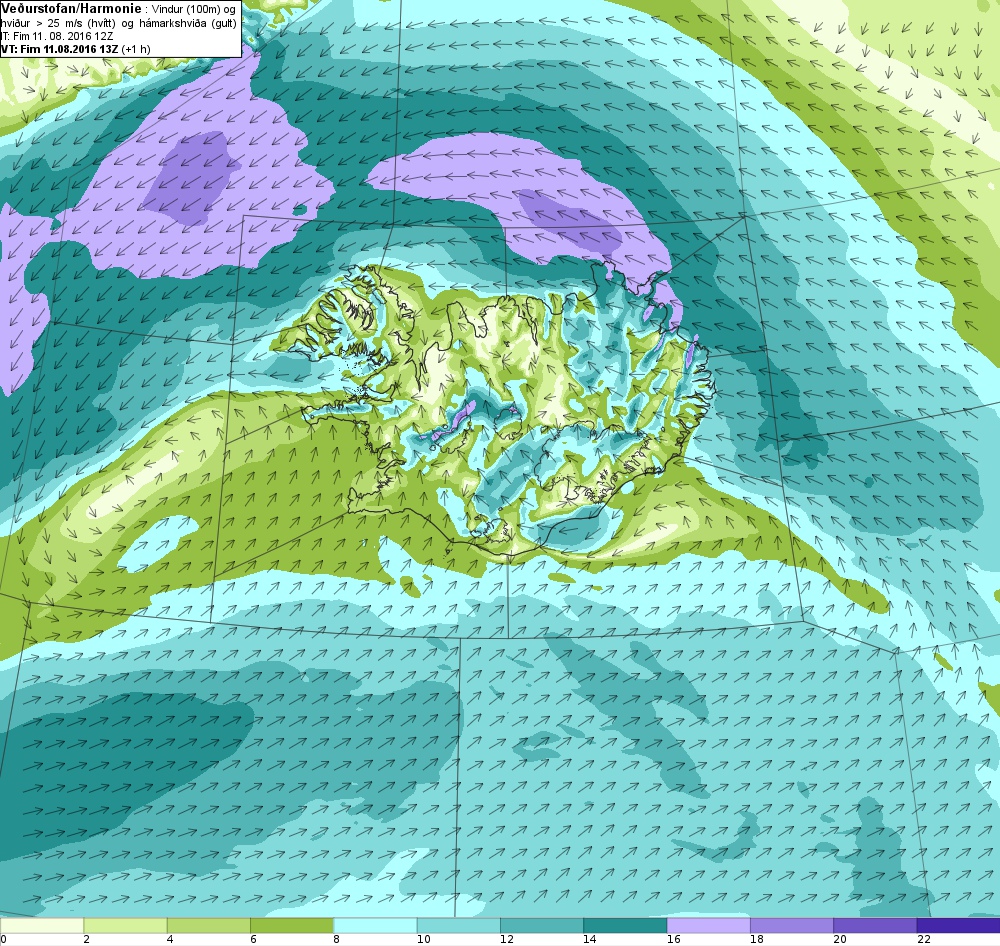Click the 4–6 m/s green legend swatch
Screen dimensions: 1000x946
tap(209, 925)
